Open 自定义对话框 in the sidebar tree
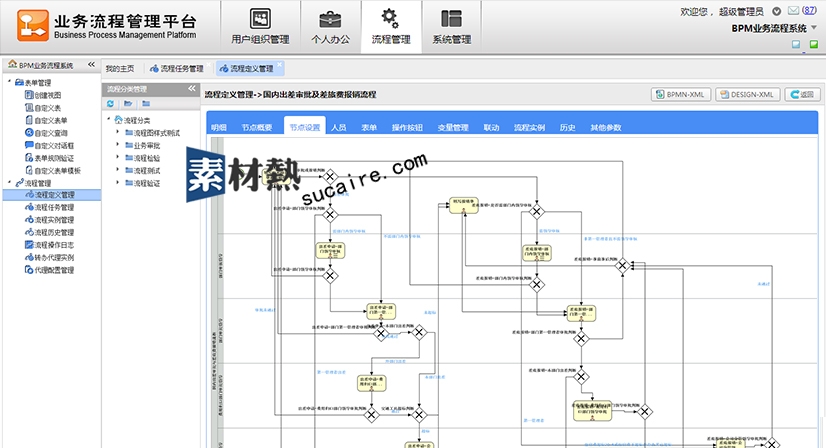 click(x=50, y=145)
